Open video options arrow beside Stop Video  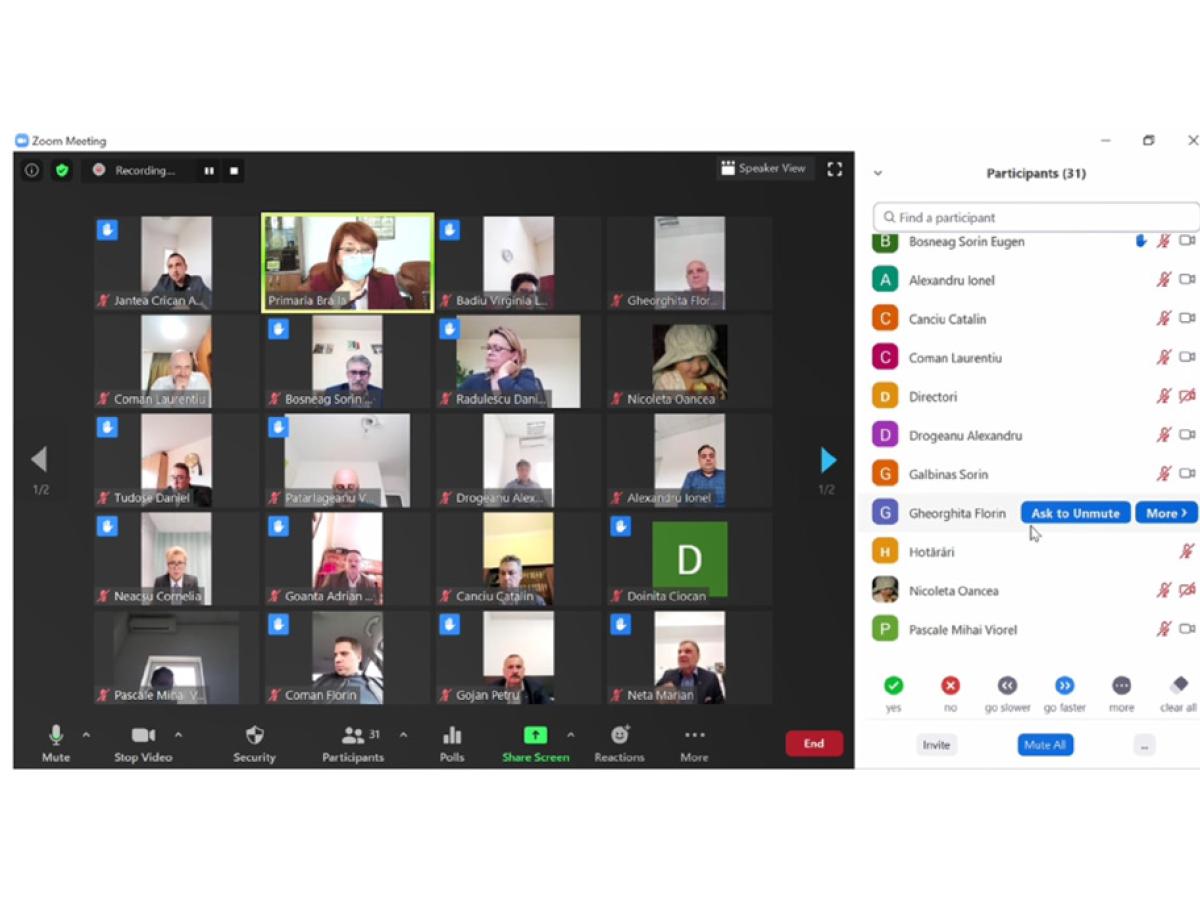point(178,735)
